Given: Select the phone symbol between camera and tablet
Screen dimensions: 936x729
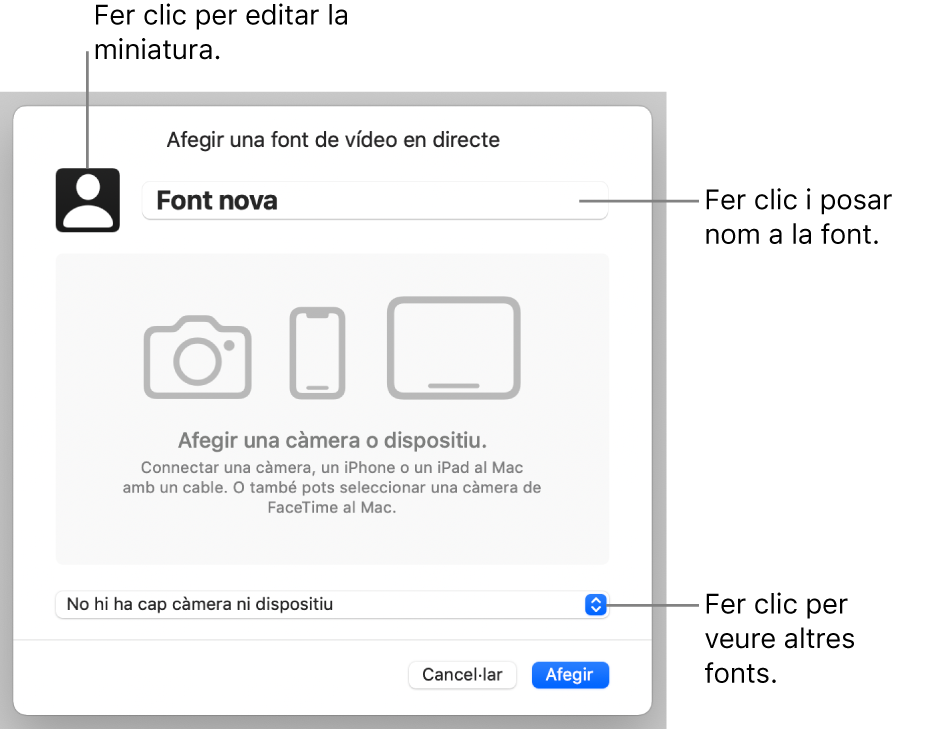Looking at the screenshot, I should 317,350.
